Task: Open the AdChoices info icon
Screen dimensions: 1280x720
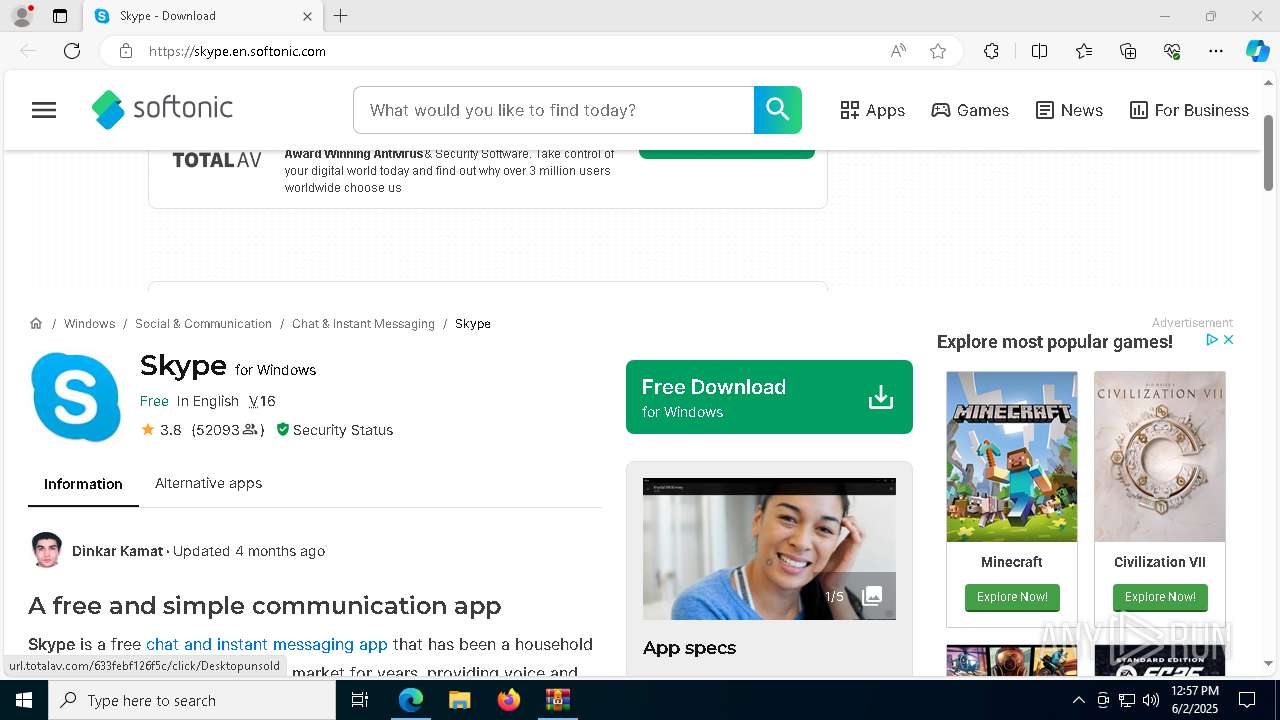Action: (1211, 340)
